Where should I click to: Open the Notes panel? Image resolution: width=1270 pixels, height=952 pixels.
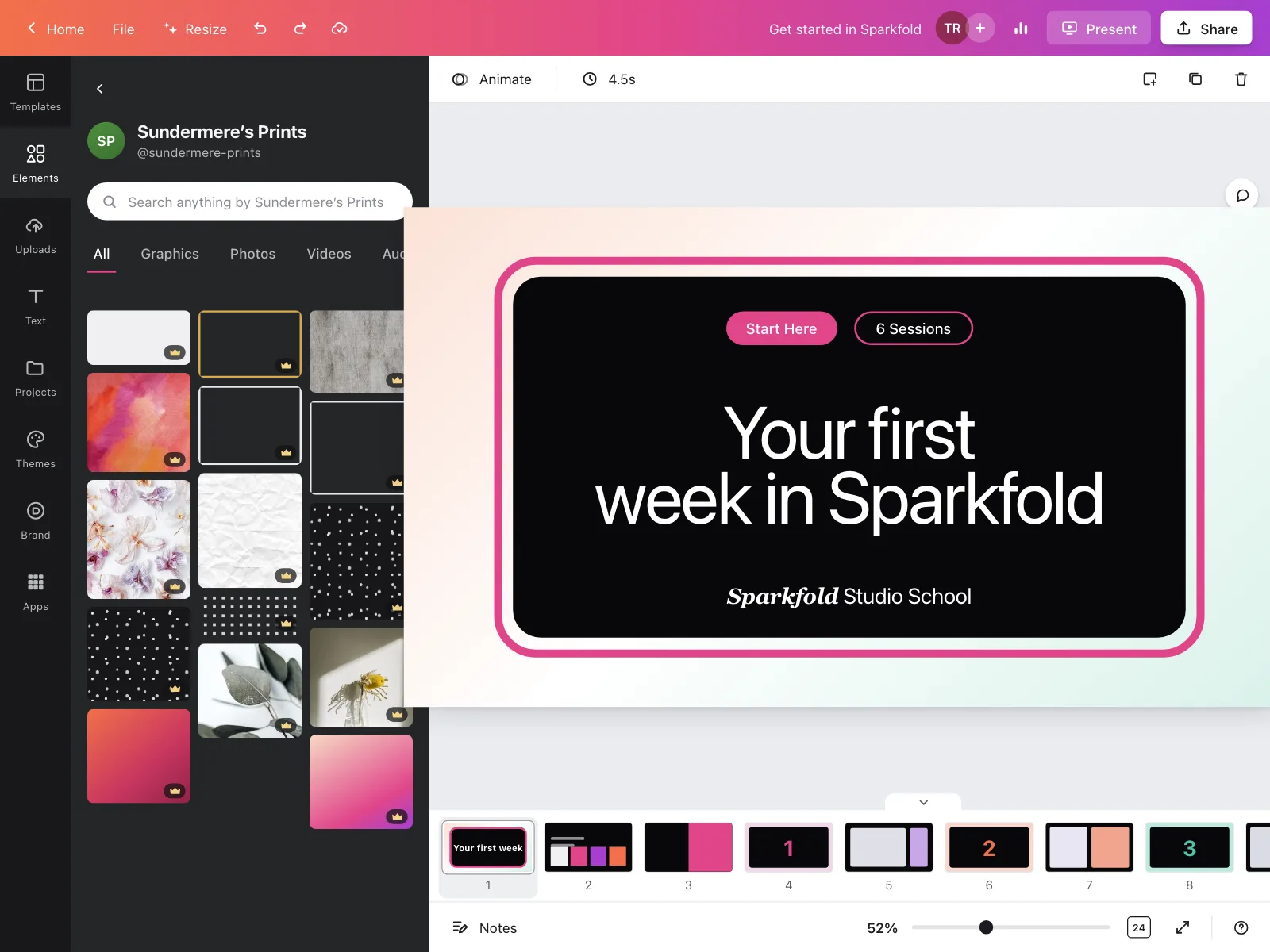tap(485, 927)
